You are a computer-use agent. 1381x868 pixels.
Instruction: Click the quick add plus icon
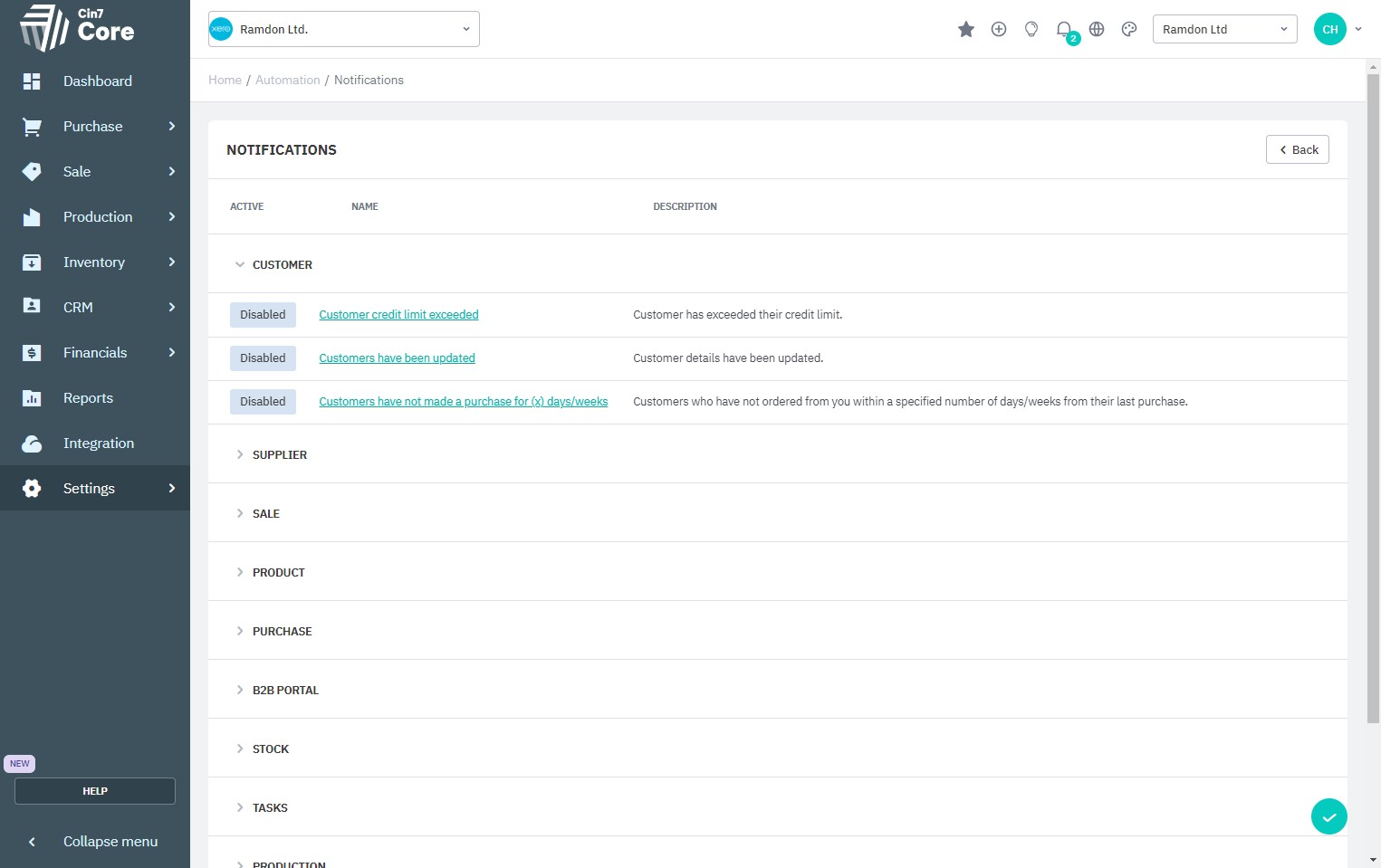[998, 29]
